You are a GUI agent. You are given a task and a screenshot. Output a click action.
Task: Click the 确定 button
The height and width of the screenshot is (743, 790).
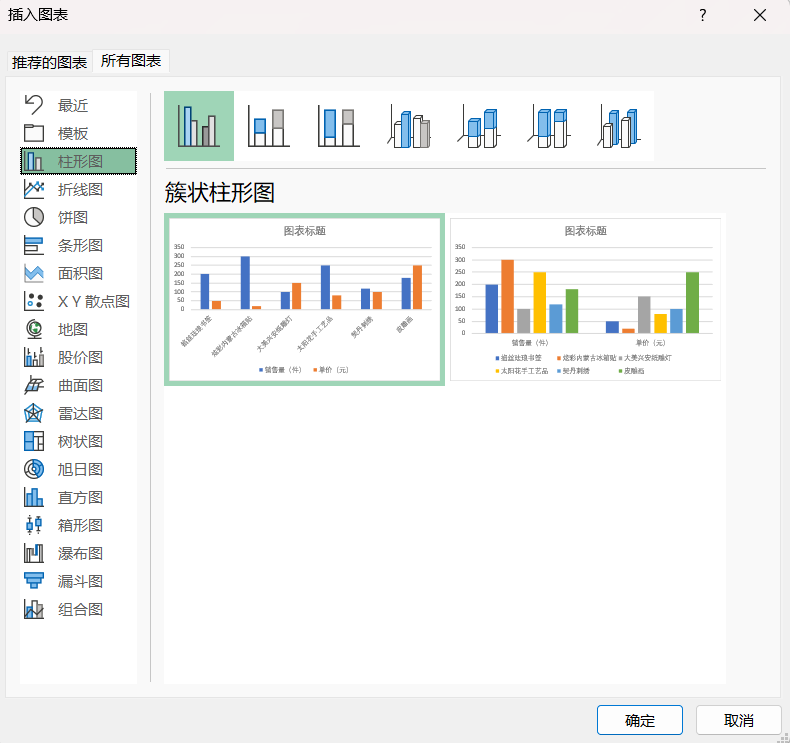640,720
